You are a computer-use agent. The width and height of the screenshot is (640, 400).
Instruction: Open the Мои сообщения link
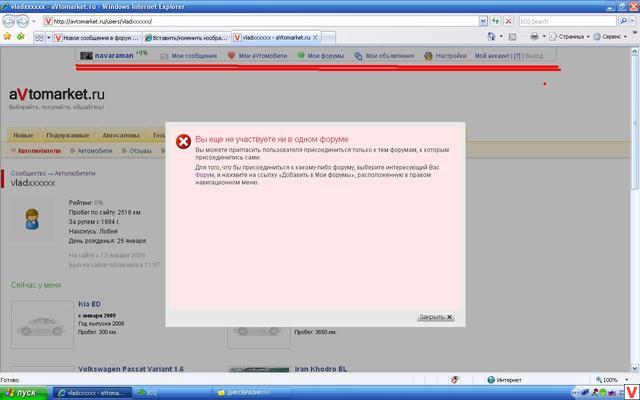pos(194,56)
